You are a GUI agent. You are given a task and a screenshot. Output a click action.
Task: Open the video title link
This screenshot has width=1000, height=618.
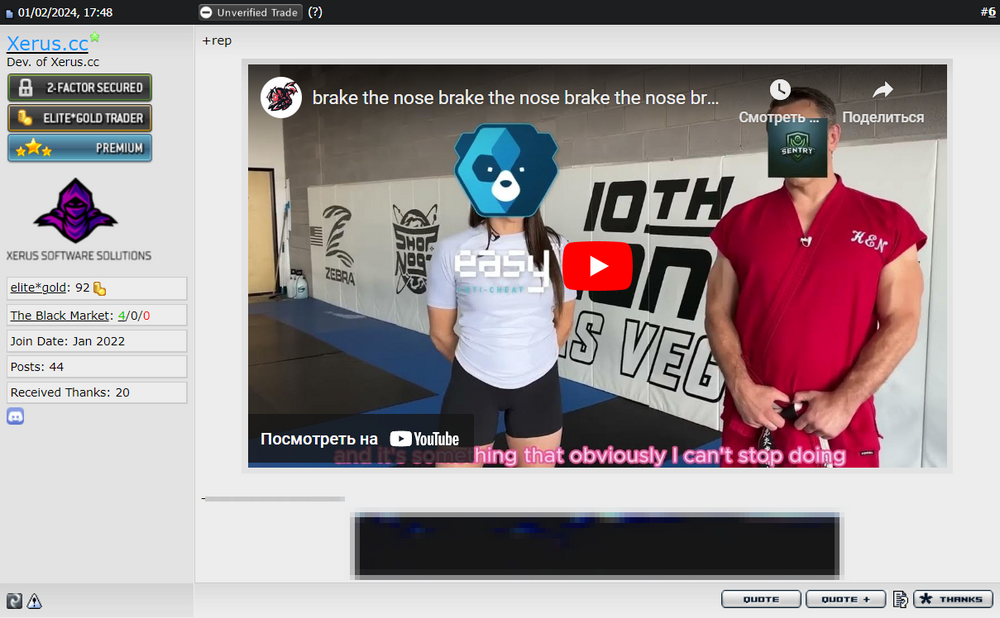point(515,98)
